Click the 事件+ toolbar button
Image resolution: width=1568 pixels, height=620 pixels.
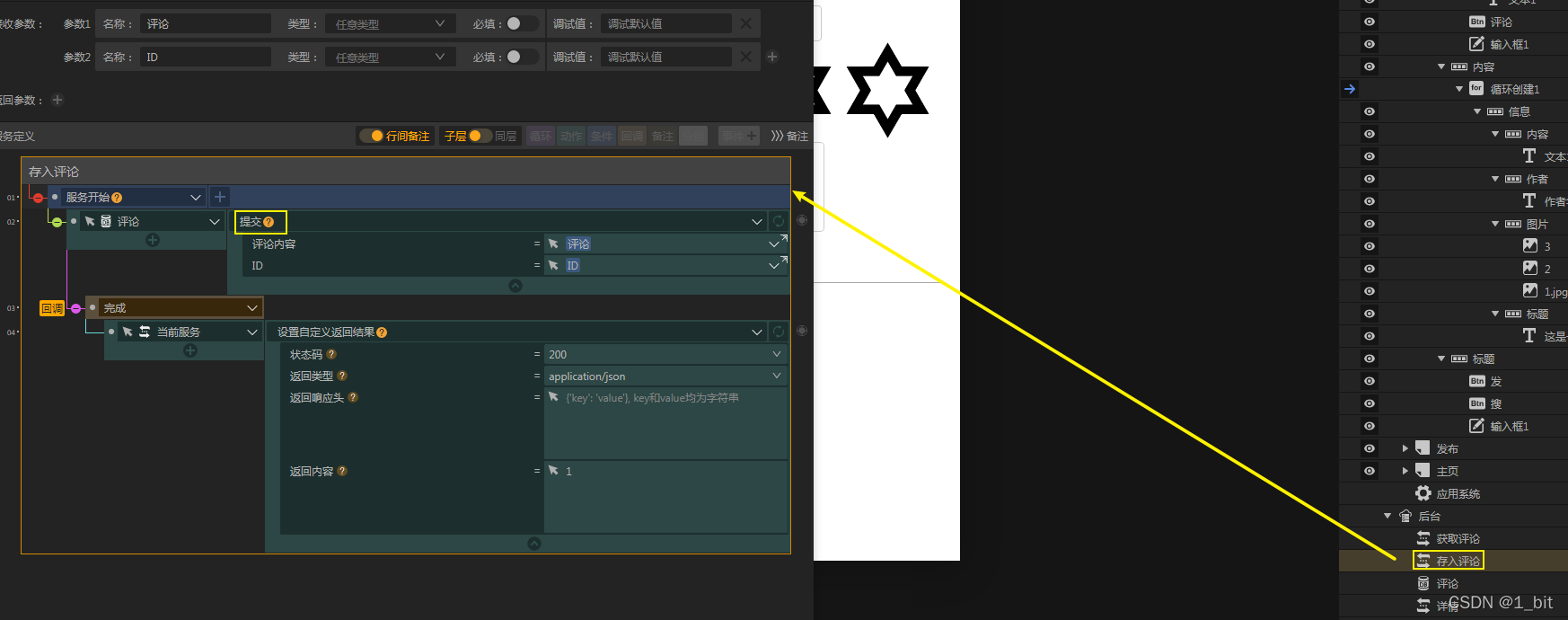point(739,136)
